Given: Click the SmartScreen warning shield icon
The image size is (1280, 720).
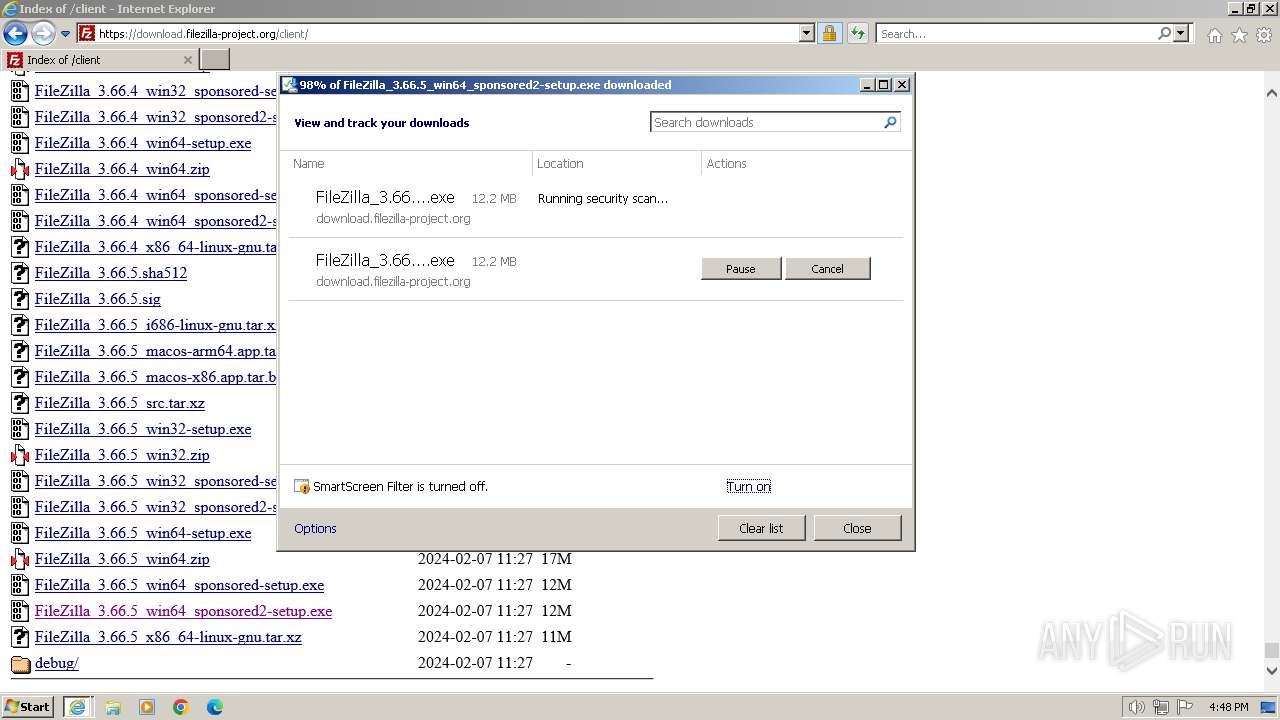Looking at the screenshot, I should (x=302, y=486).
